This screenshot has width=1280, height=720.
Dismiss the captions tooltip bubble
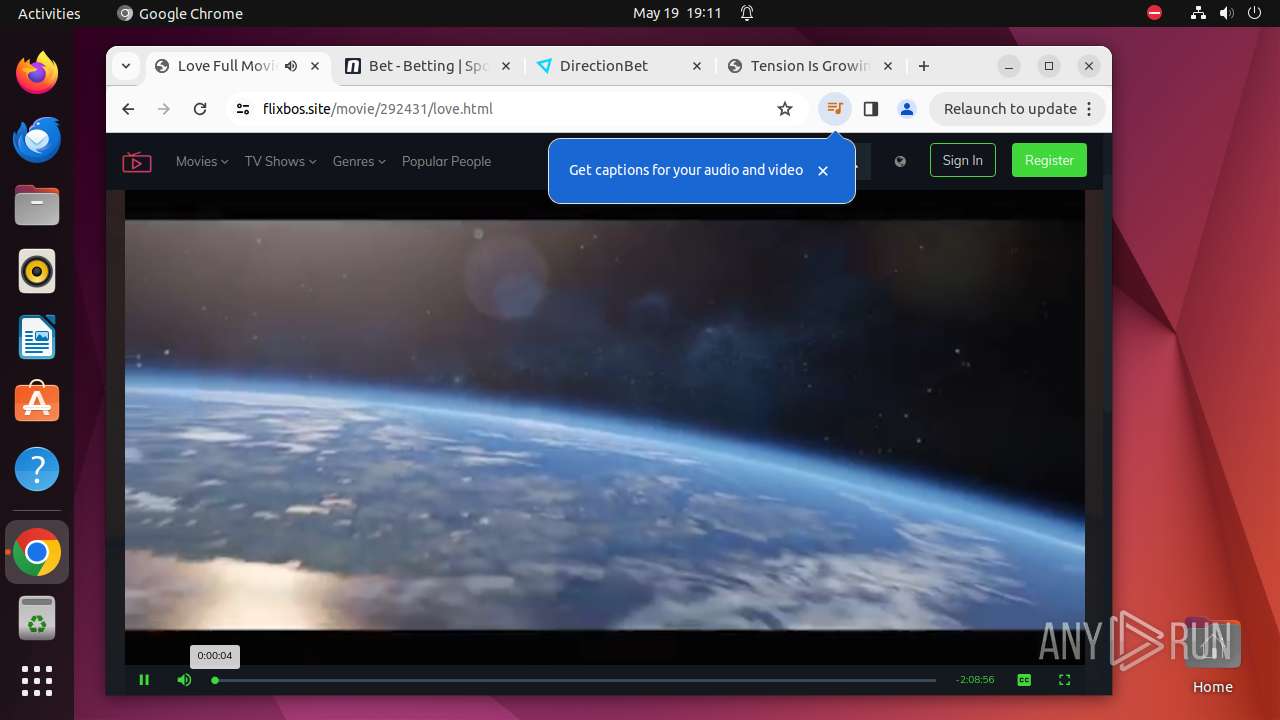[x=823, y=171]
